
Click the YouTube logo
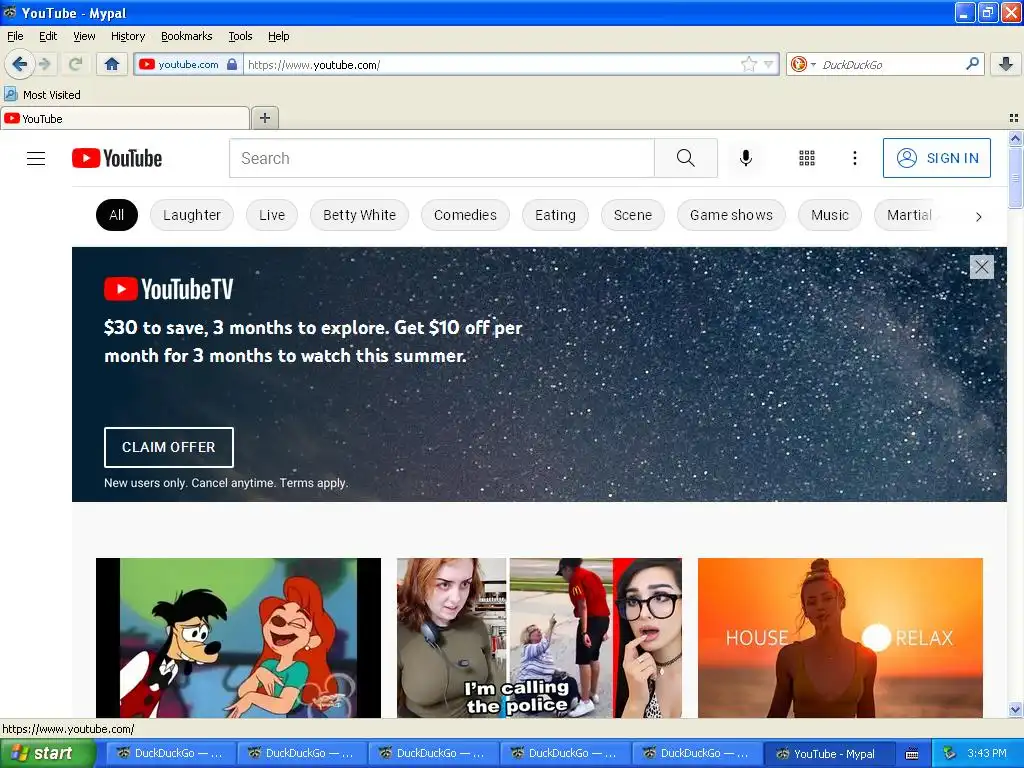(117, 158)
